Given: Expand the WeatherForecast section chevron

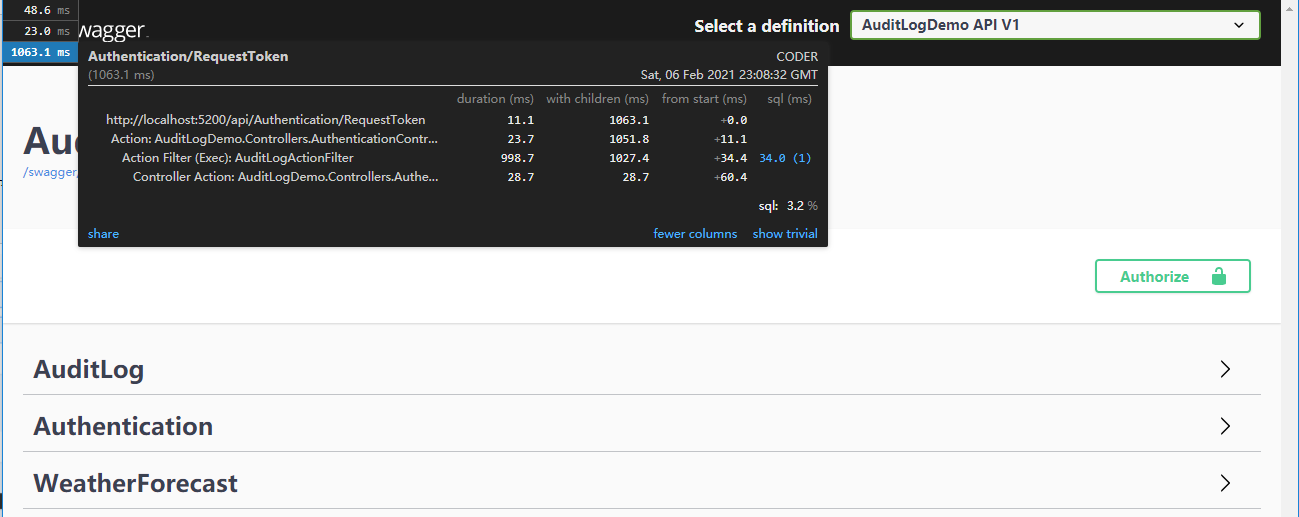Looking at the screenshot, I should (x=1225, y=483).
